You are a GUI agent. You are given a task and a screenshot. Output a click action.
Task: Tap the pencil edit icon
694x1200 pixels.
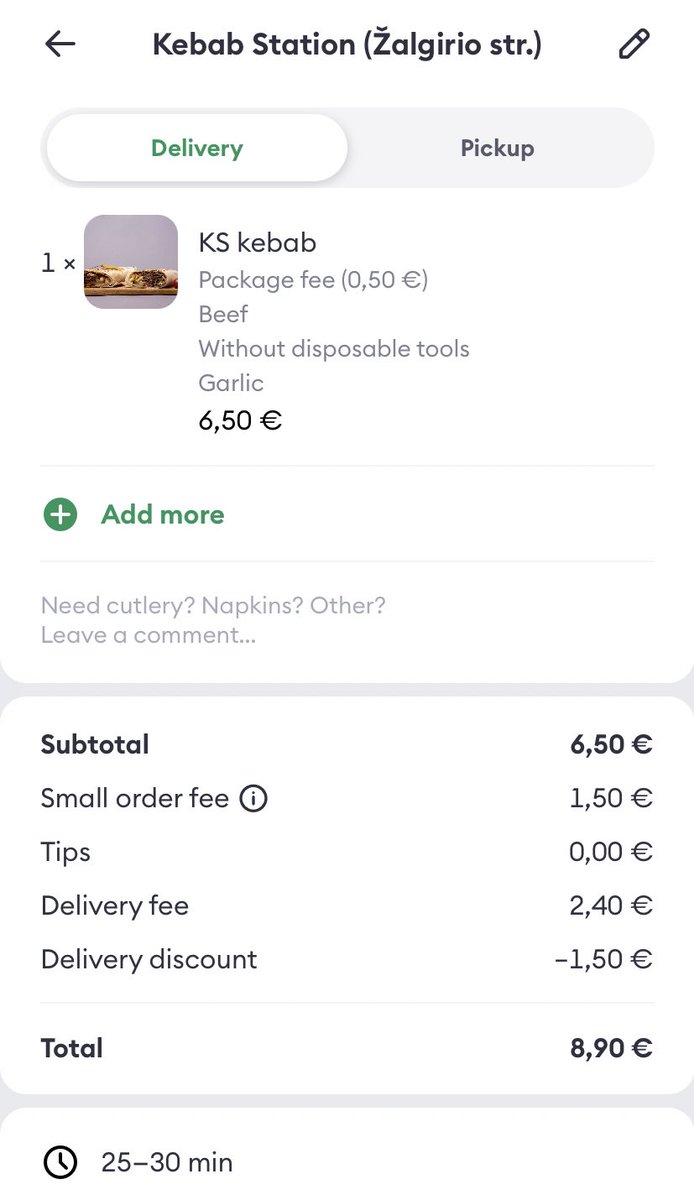click(x=634, y=45)
